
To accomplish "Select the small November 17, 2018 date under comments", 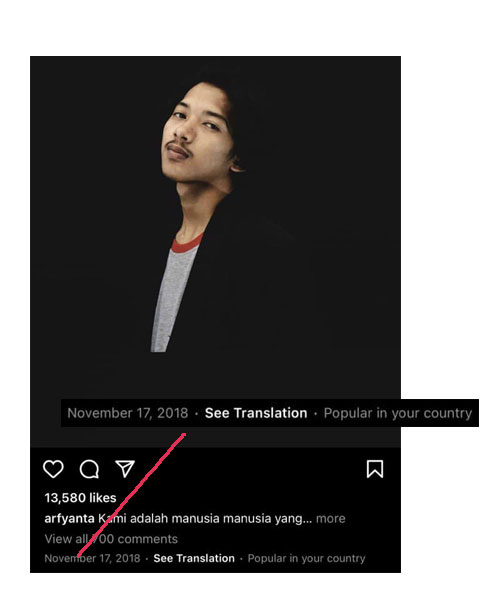I will point(92,558).
